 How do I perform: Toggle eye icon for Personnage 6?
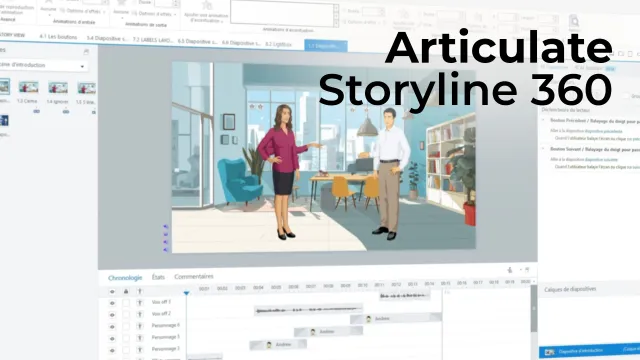pyautogui.click(x=112, y=327)
